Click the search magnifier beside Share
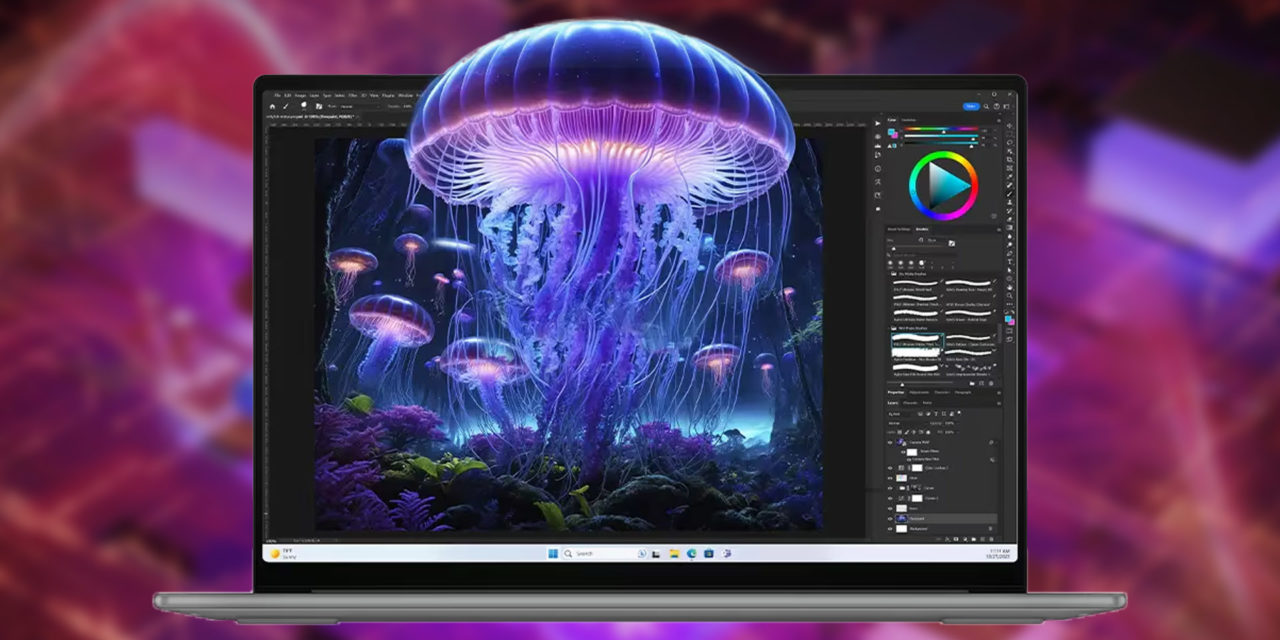 (x=986, y=106)
